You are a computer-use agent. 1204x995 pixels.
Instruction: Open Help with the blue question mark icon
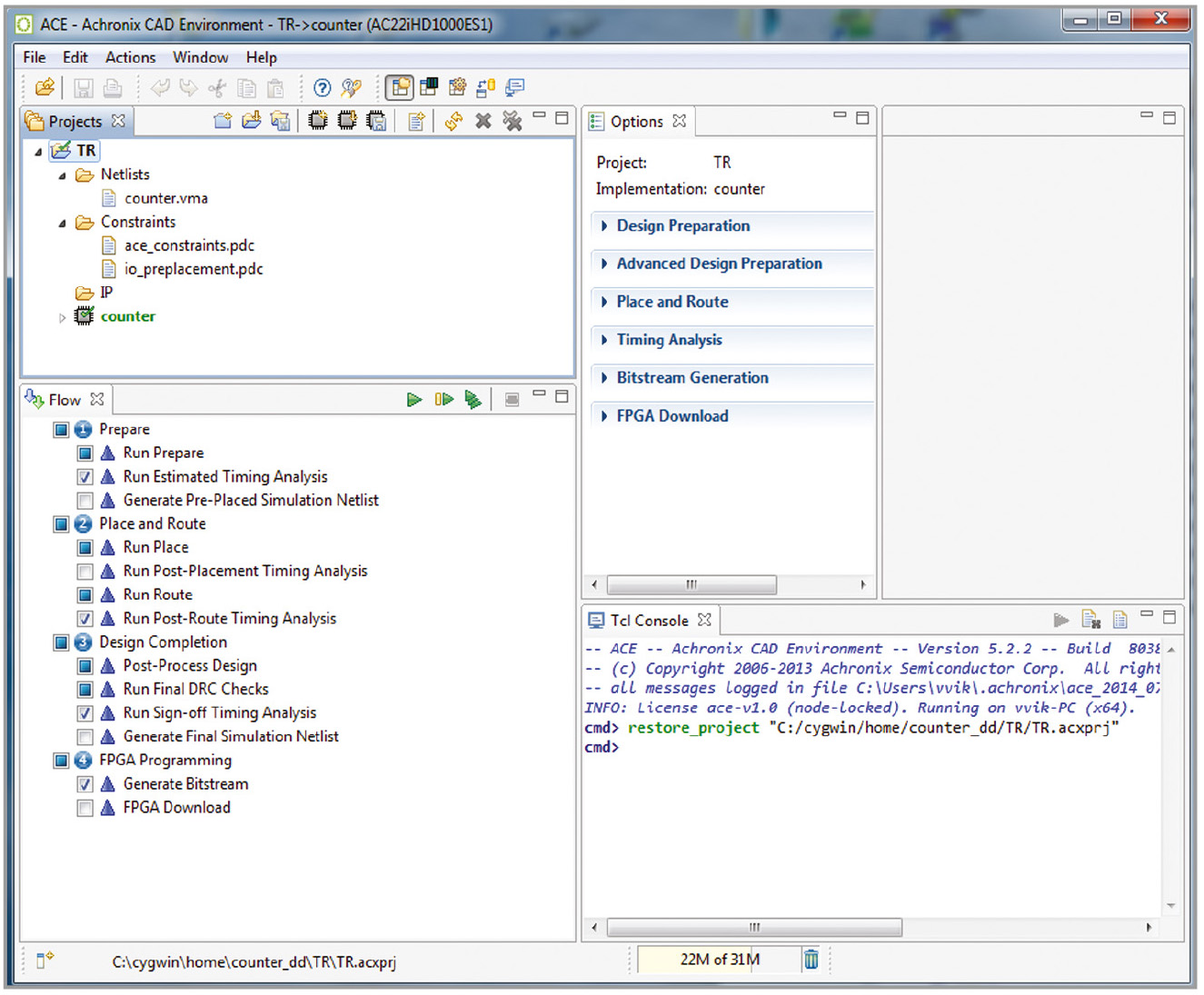323,88
